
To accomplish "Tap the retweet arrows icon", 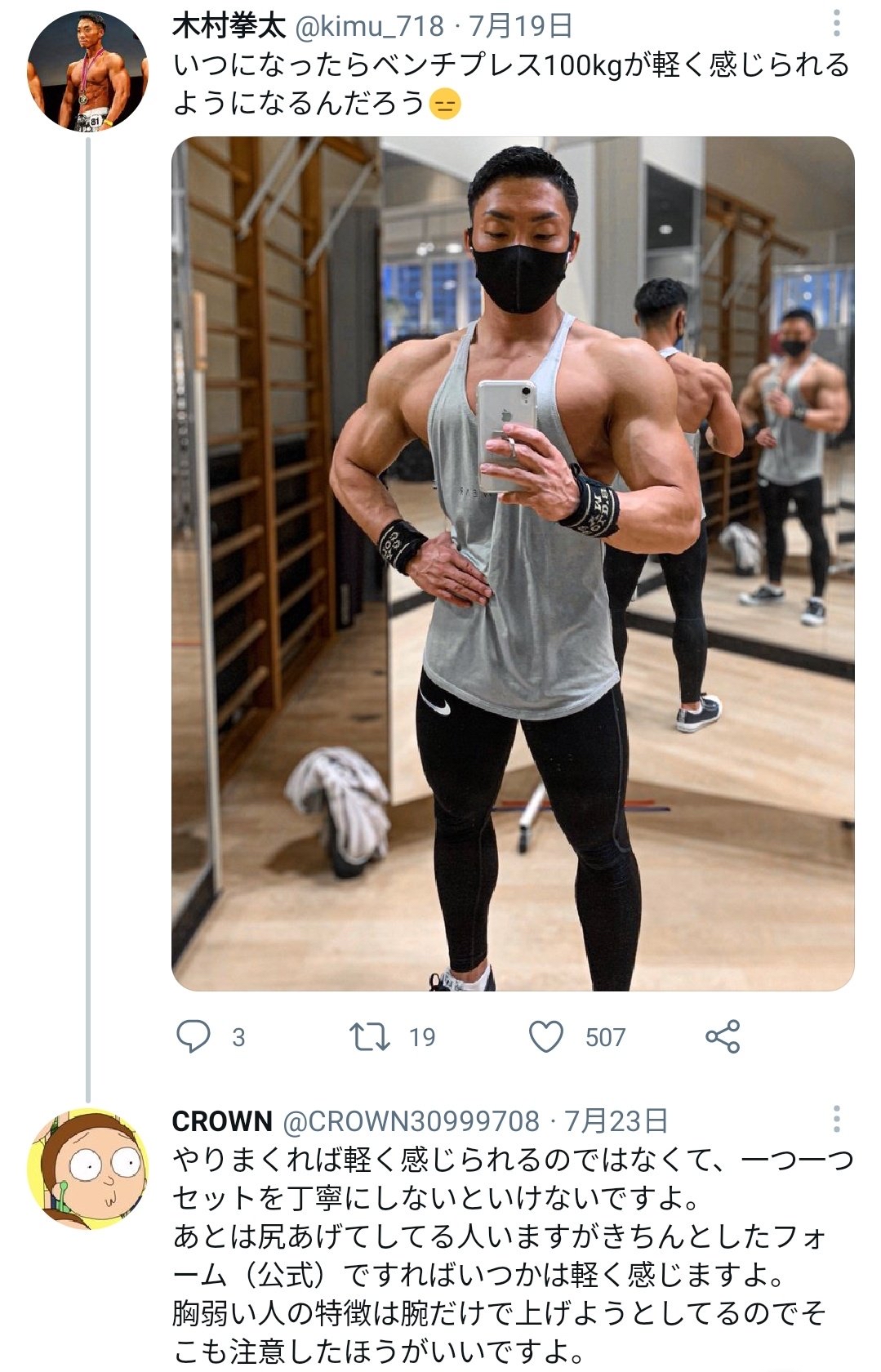I will [369, 1036].
